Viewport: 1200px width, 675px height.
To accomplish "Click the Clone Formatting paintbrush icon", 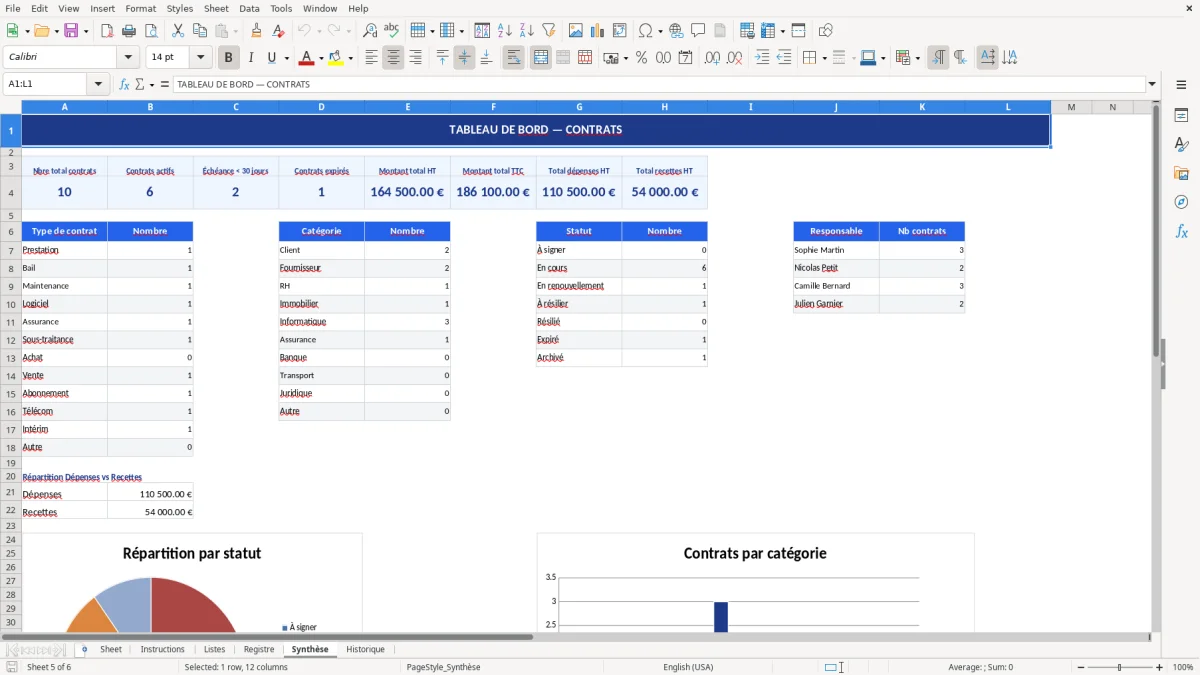I will 256,31.
